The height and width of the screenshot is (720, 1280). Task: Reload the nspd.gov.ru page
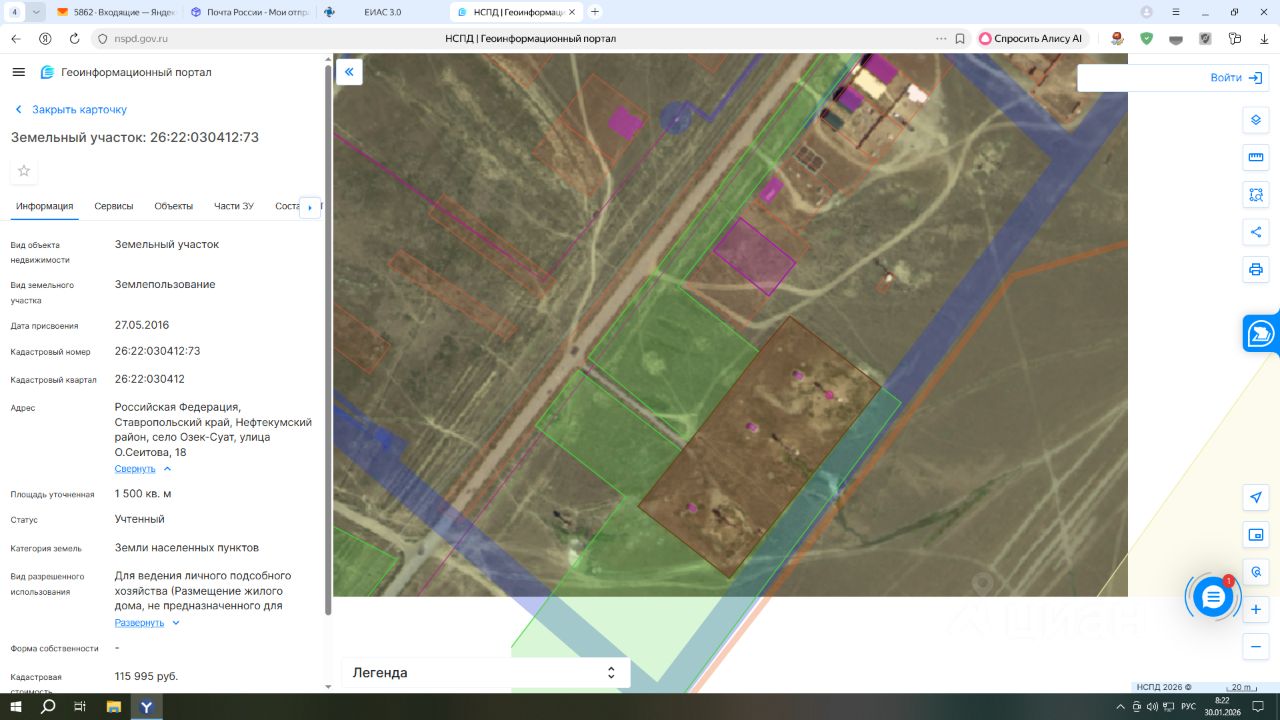[74, 39]
